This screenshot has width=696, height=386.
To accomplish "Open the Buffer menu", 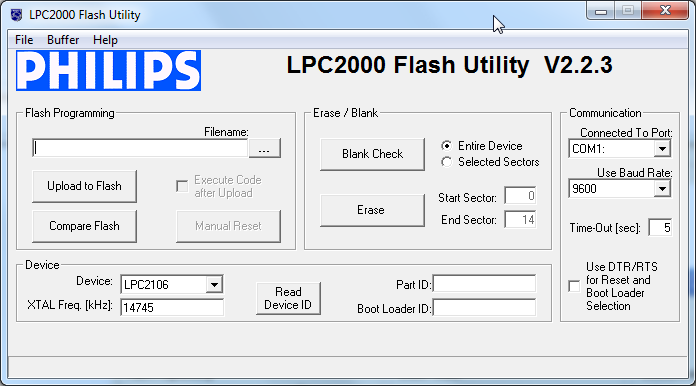I will (x=63, y=40).
